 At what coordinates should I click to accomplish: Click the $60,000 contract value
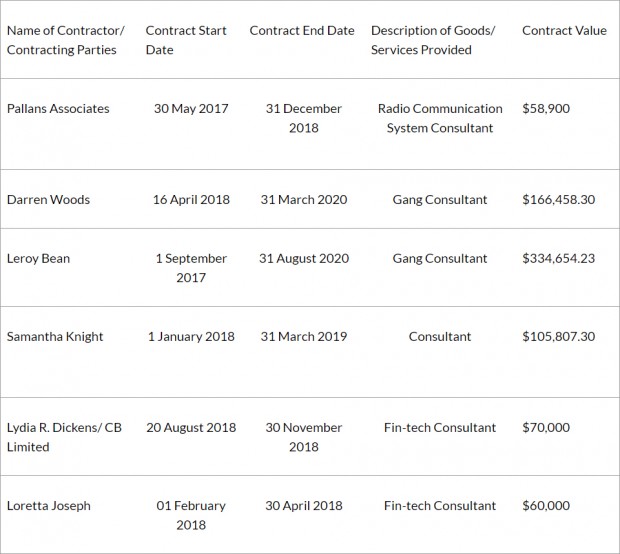(546, 505)
